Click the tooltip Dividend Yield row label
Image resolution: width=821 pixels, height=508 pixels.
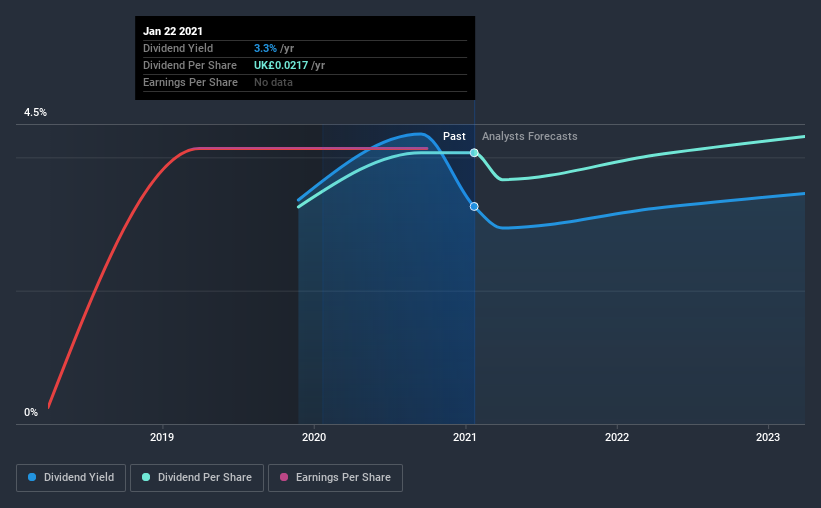point(178,48)
